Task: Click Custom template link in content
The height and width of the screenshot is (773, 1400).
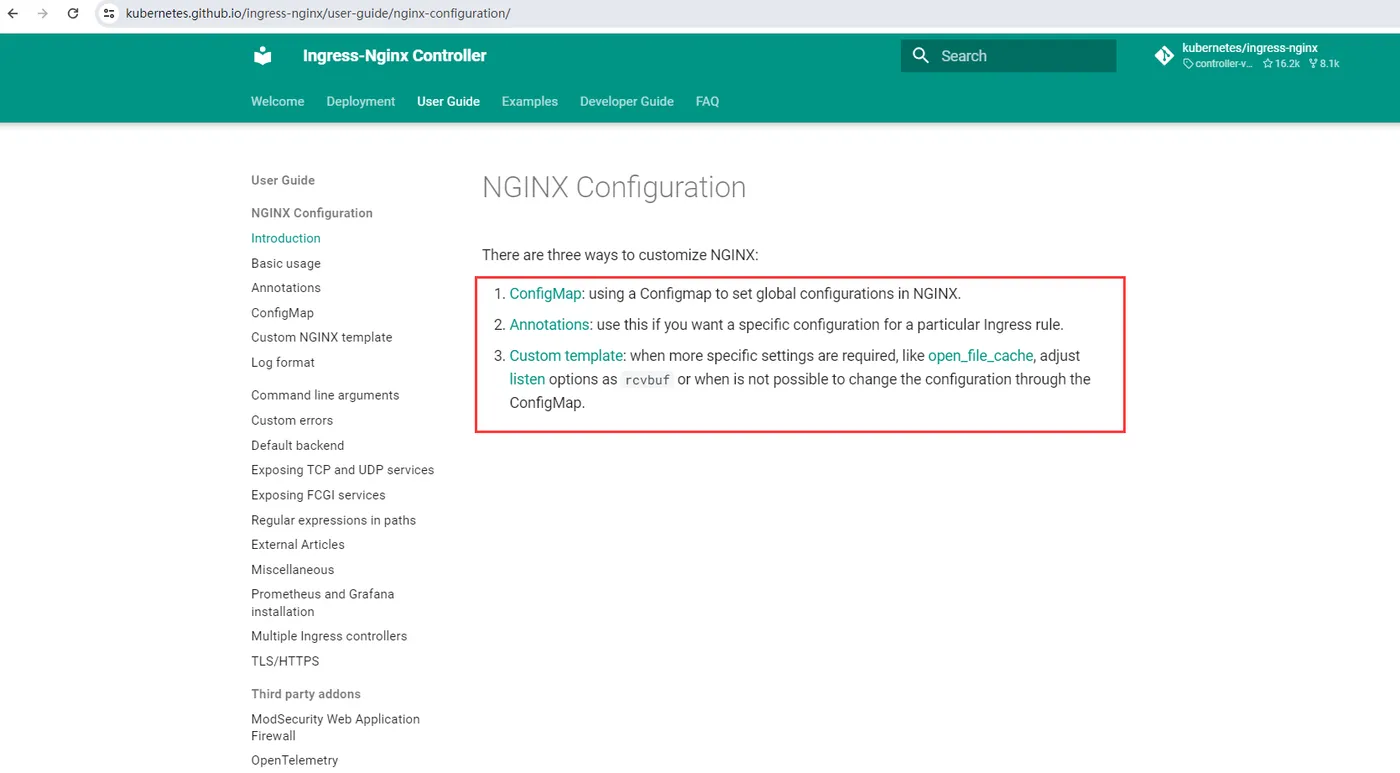Action: pyautogui.click(x=566, y=356)
